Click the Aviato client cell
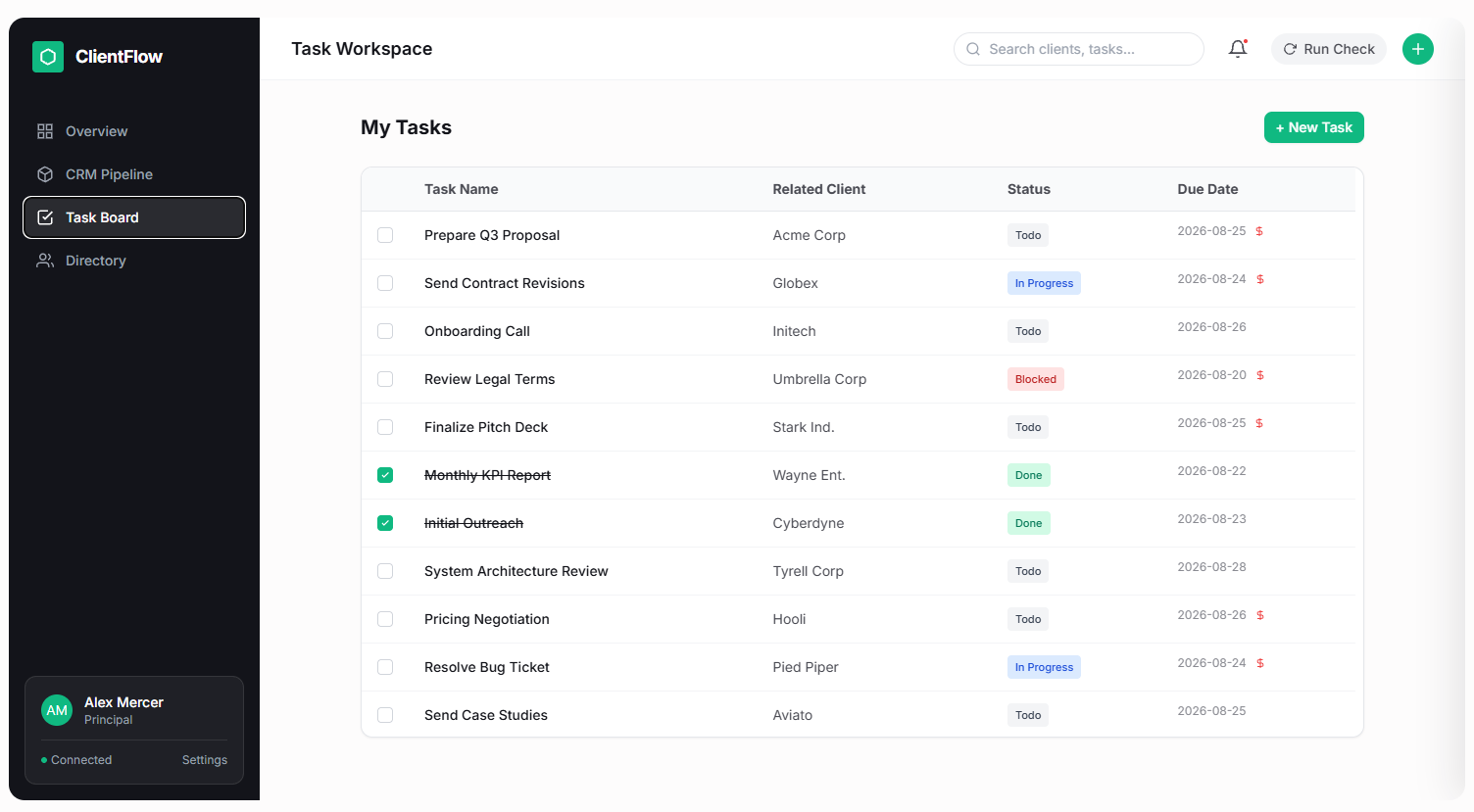 coord(792,715)
